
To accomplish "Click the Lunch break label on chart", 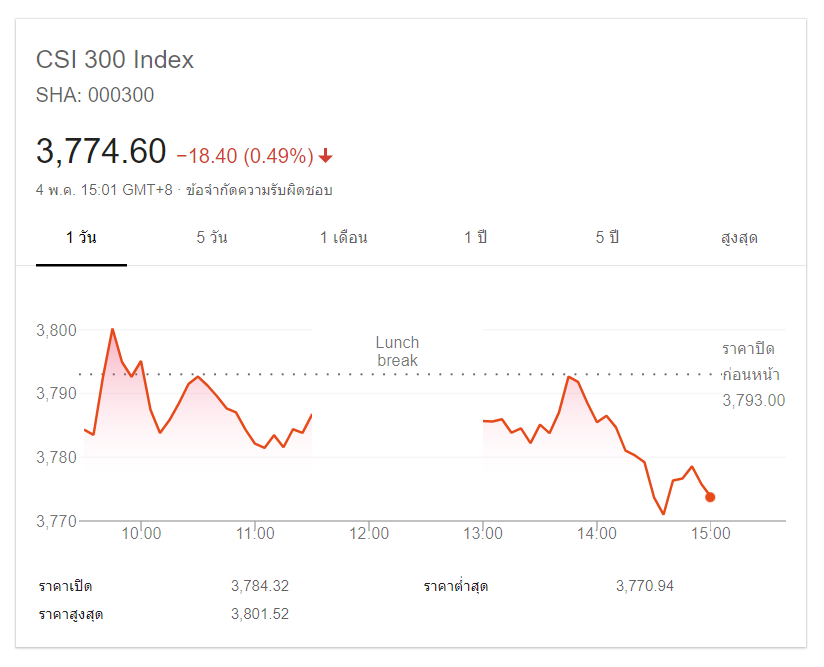I will coord(397,351).
